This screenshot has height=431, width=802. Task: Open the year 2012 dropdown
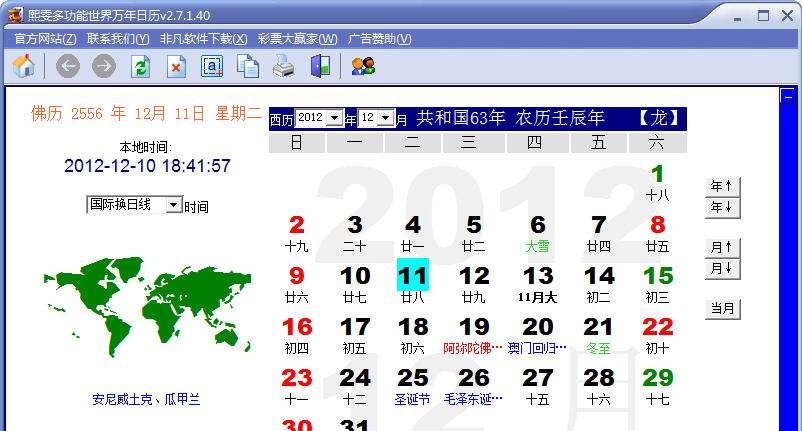click(335, 118)
